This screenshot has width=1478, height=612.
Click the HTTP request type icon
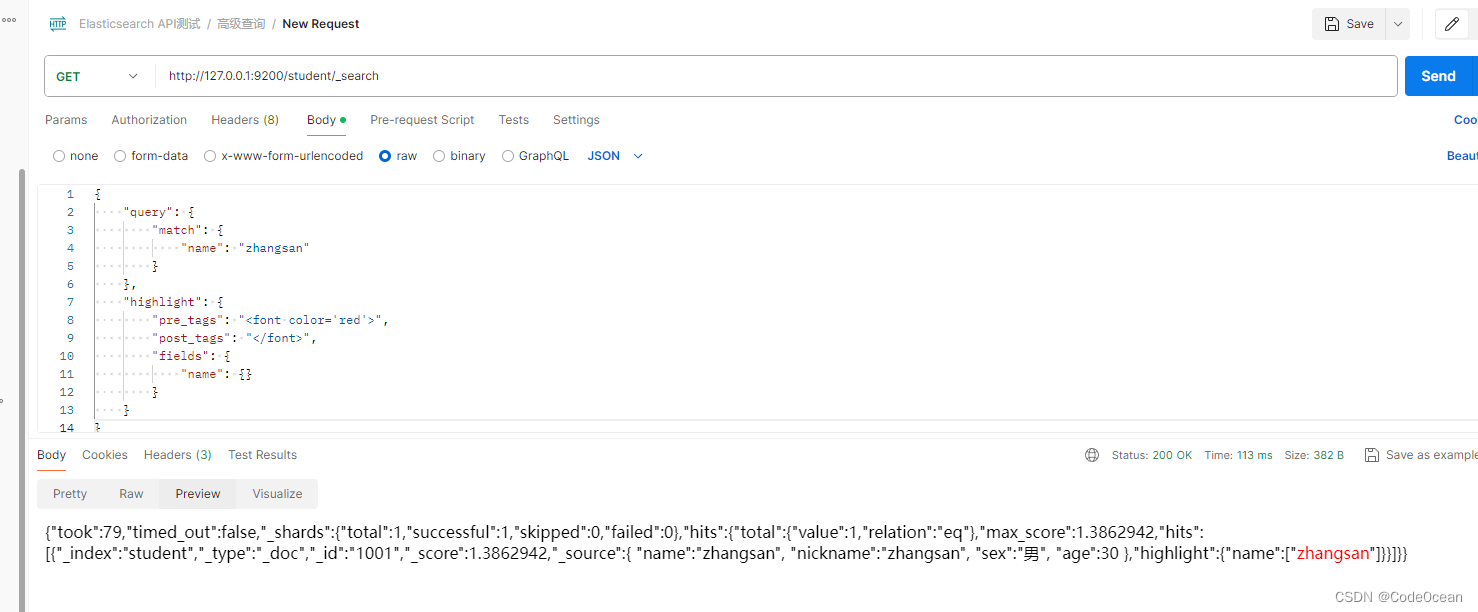[58, 24]
